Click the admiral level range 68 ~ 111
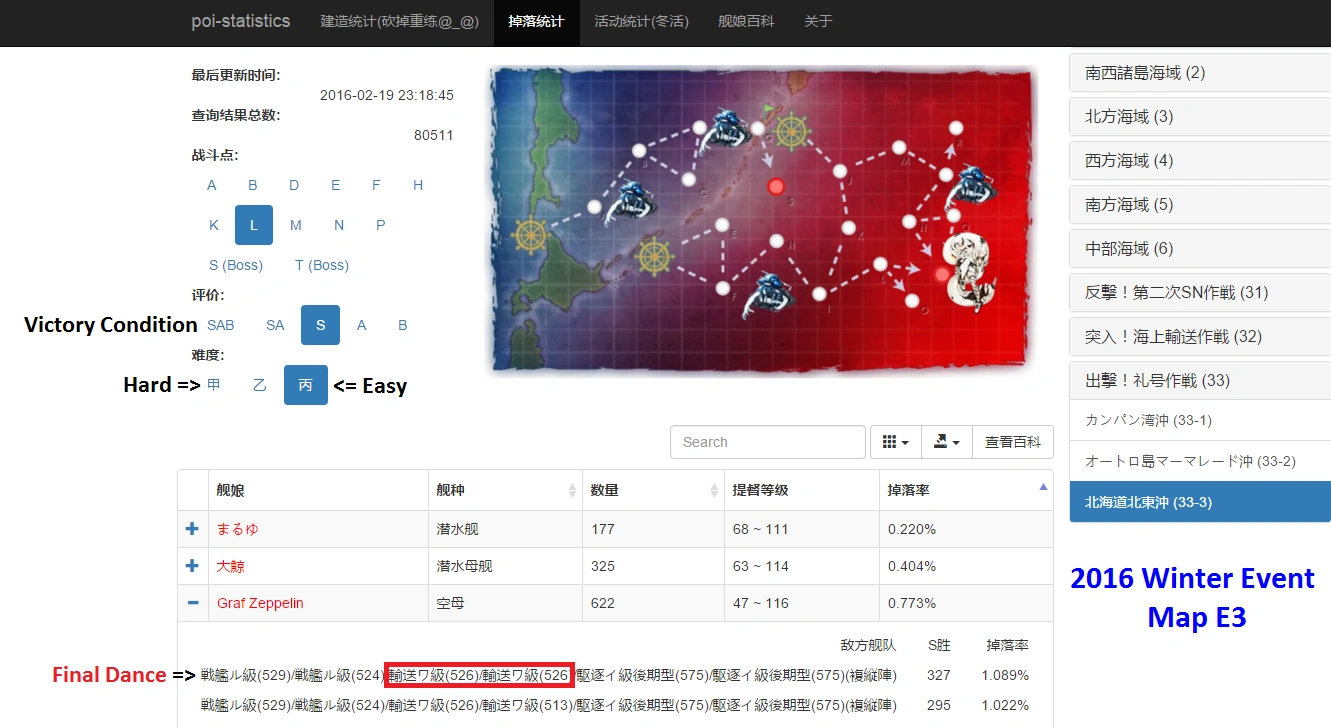 (760, 529)
